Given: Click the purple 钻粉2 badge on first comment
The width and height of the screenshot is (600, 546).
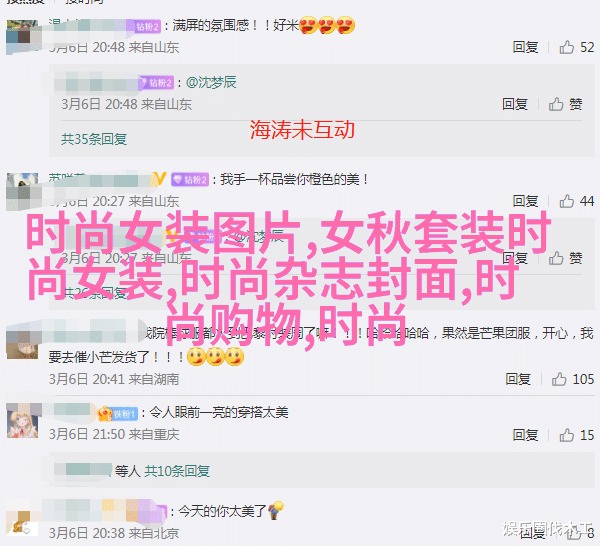Looking at the screenshot, I should (148, 26).
